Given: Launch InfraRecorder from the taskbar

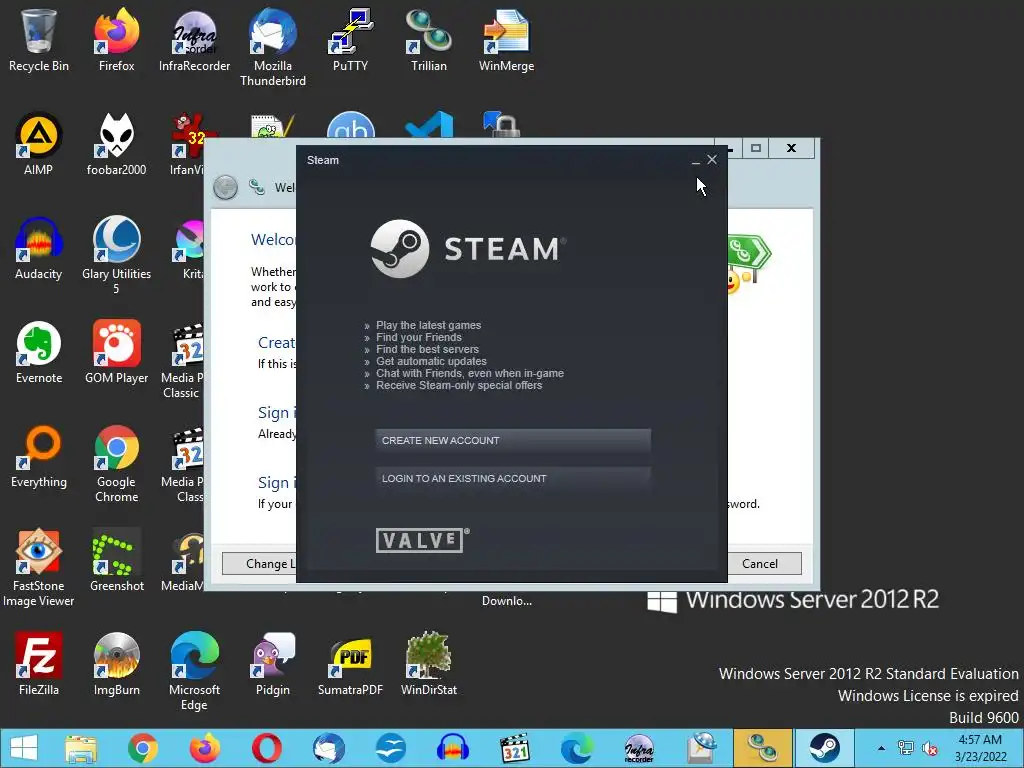Looking at the screenshot, I should tap(639, 748).
